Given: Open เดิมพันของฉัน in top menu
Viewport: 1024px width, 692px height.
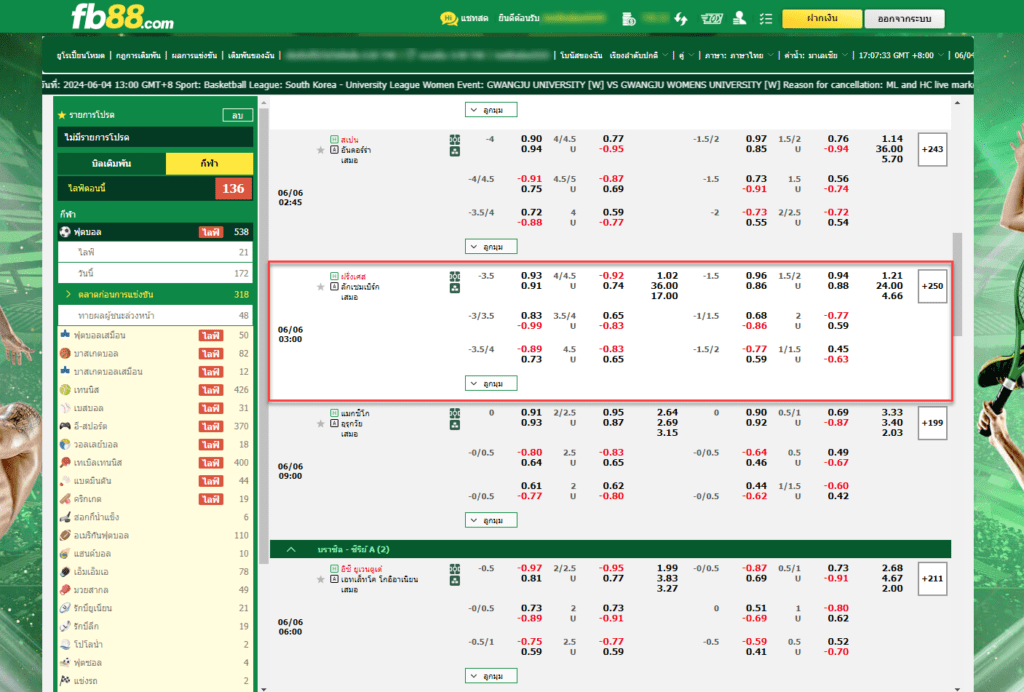Looking at the screenshot, I should (x=251, y=55).
